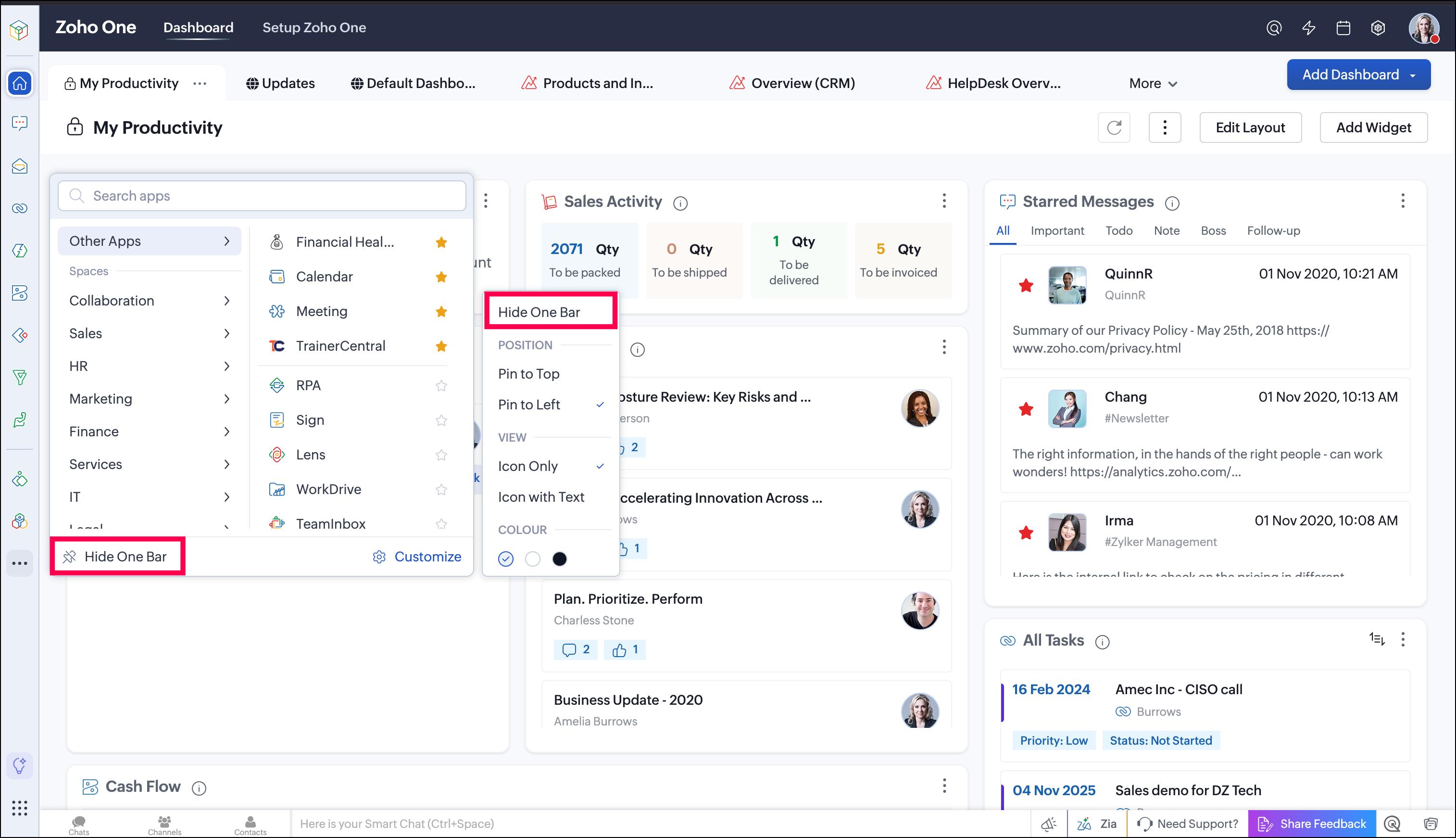Click Need Support? in the bottom bar
Viewport: 1456px width, 838px height.
1187,824
